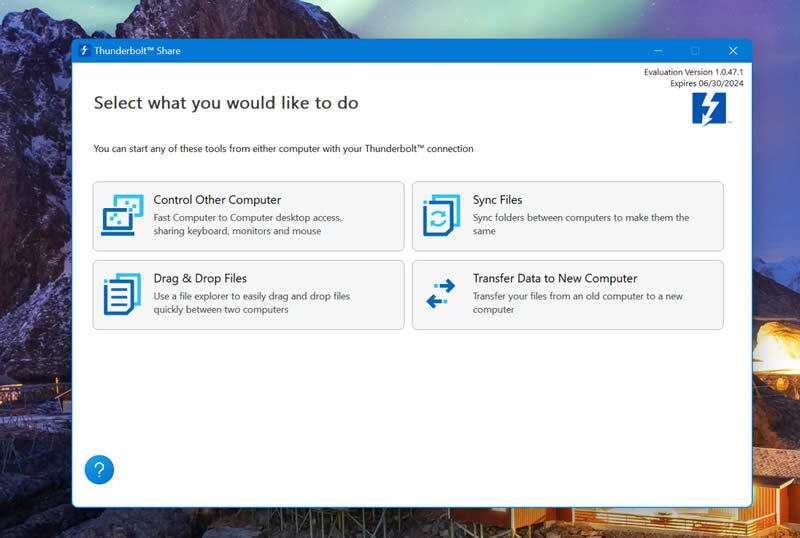Image resolution: width=800 pixels, height=538 pixels.
Task: Click the large Thunderbolt logo under version info
Action: tap(709, 109)
